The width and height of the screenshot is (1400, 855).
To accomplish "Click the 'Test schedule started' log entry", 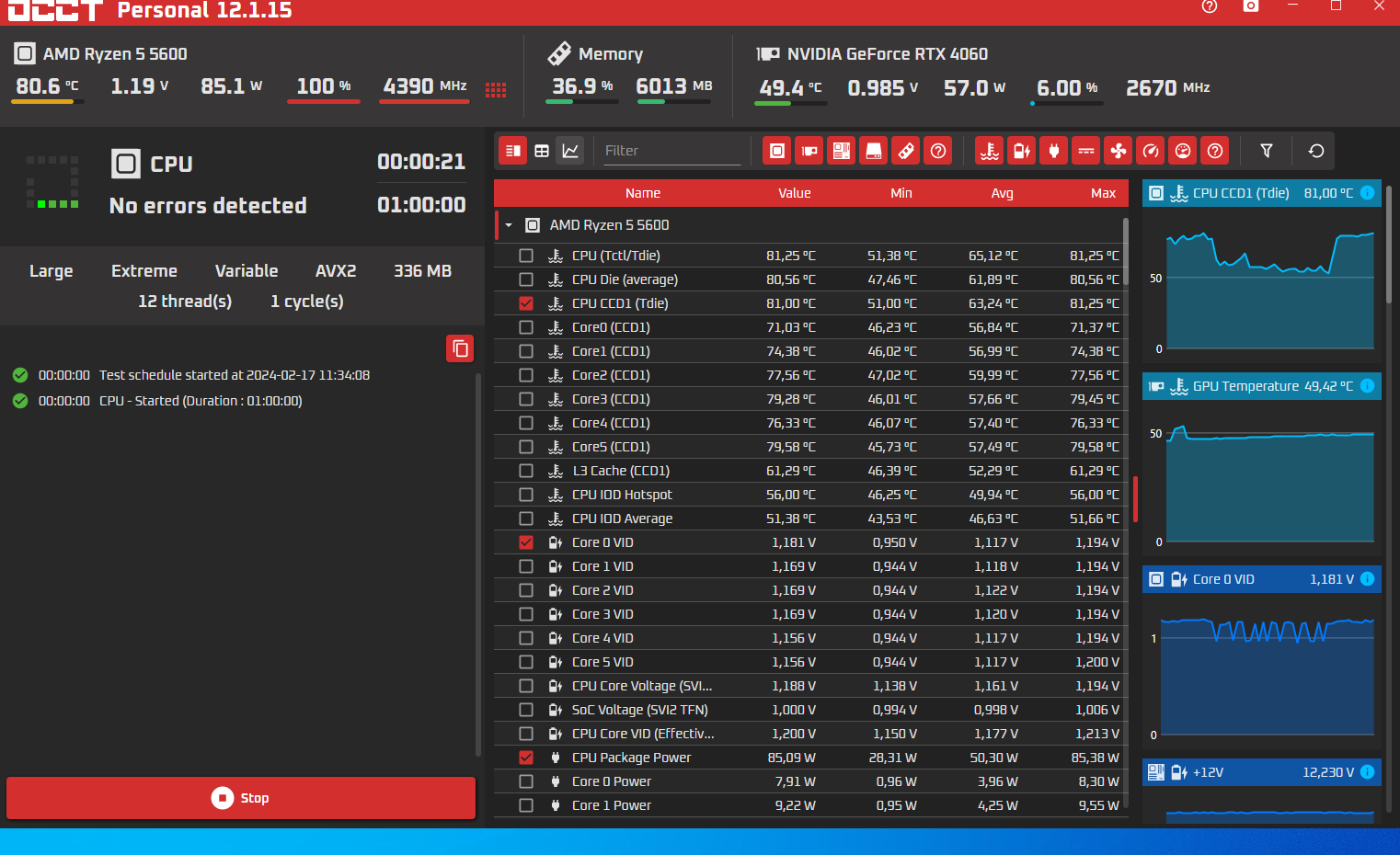I will point(235,375).
